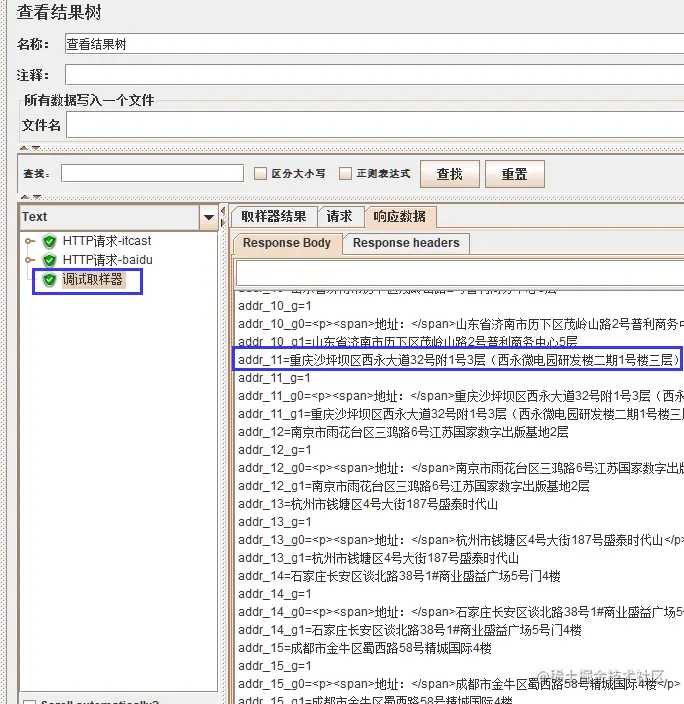
Task: Switch to the 取样器结果 tab
Action: [274, 217]
